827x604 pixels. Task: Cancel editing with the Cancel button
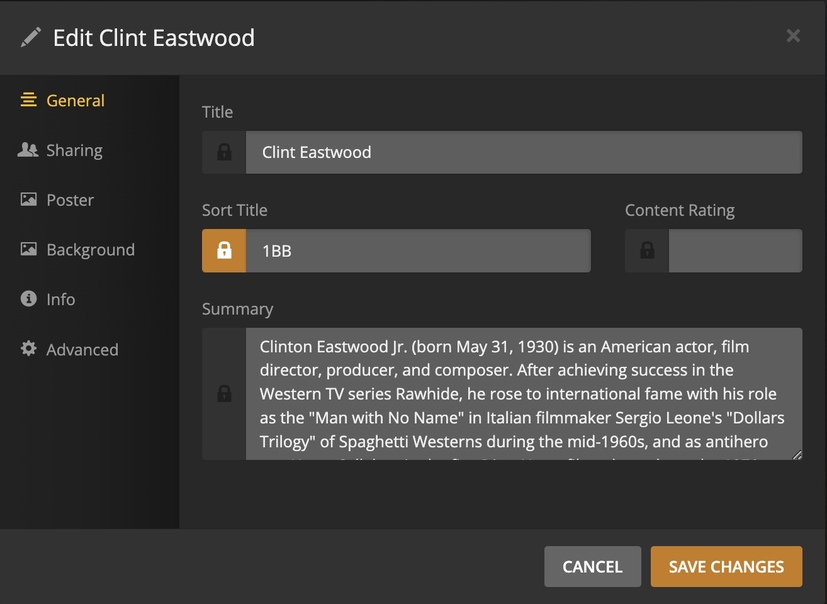point(592,566)
